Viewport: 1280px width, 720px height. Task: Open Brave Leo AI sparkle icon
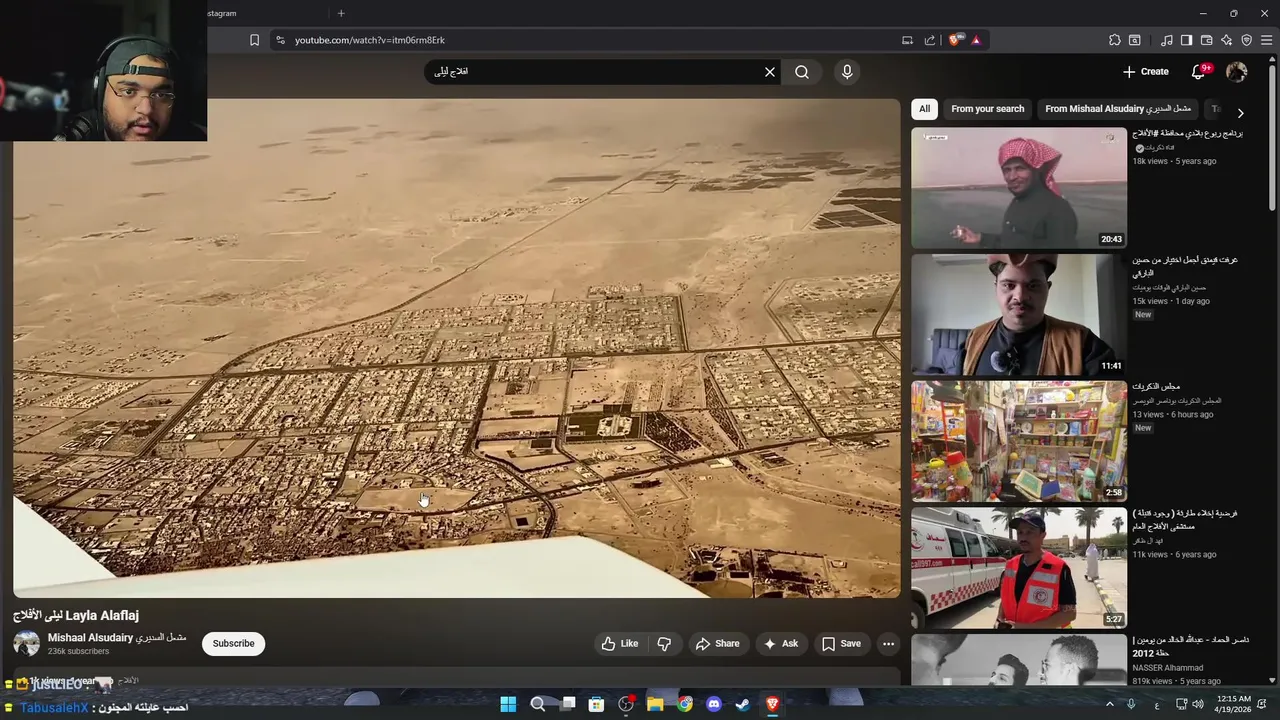click(1227, 40)
